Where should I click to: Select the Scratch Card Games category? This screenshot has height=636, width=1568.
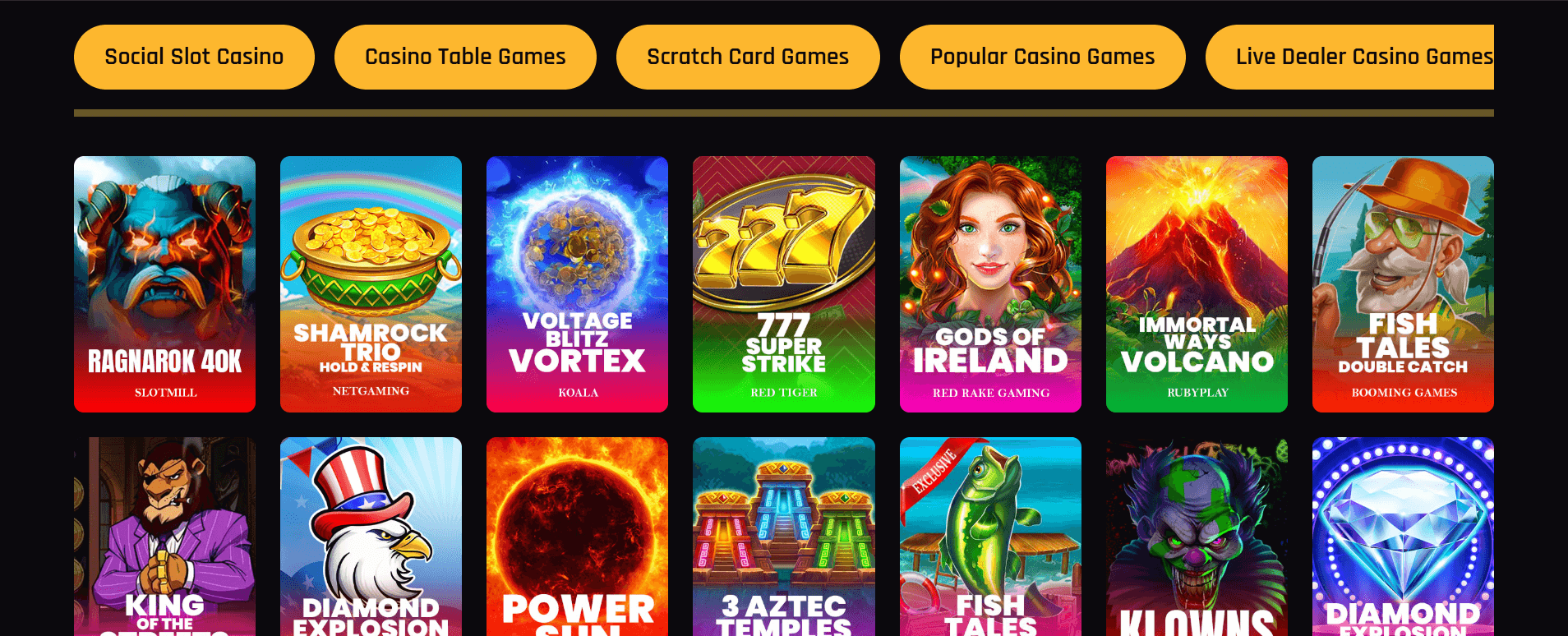(748, 57)
